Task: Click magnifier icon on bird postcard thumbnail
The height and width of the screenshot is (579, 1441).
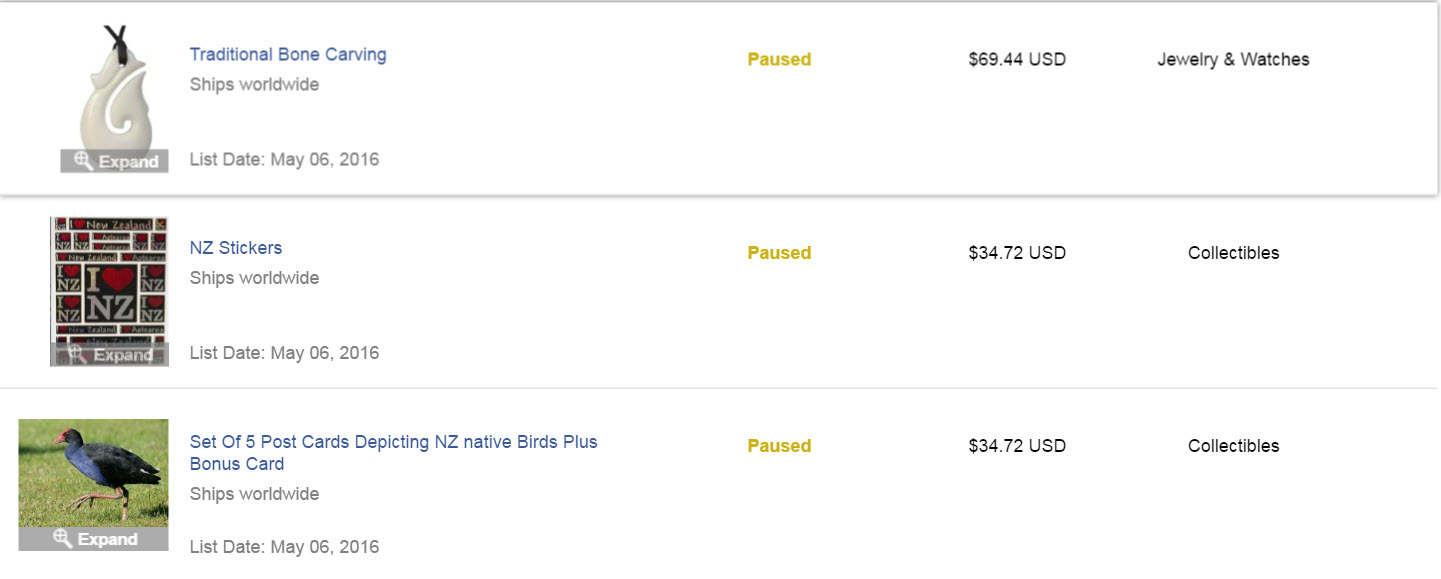Action: pyautogui.click(x=62, y=539)
